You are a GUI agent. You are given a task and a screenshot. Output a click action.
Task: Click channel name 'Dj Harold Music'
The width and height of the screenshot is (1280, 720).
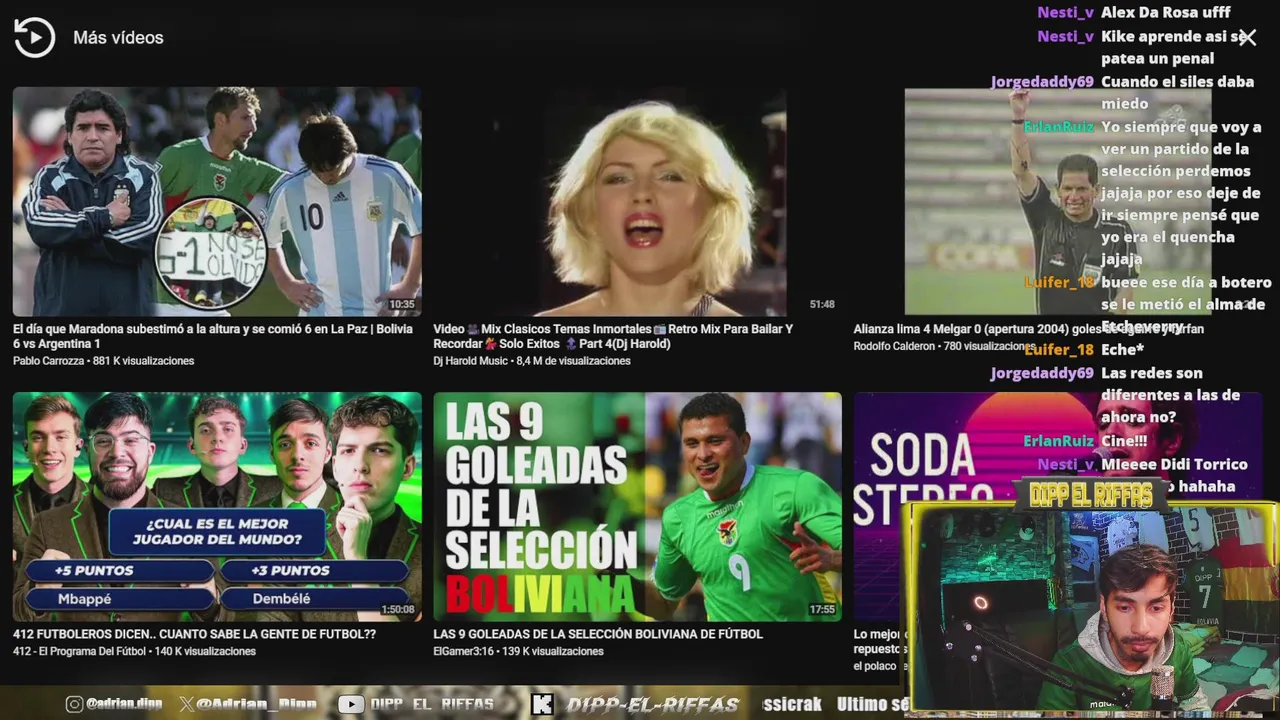[x=471, y=361]
